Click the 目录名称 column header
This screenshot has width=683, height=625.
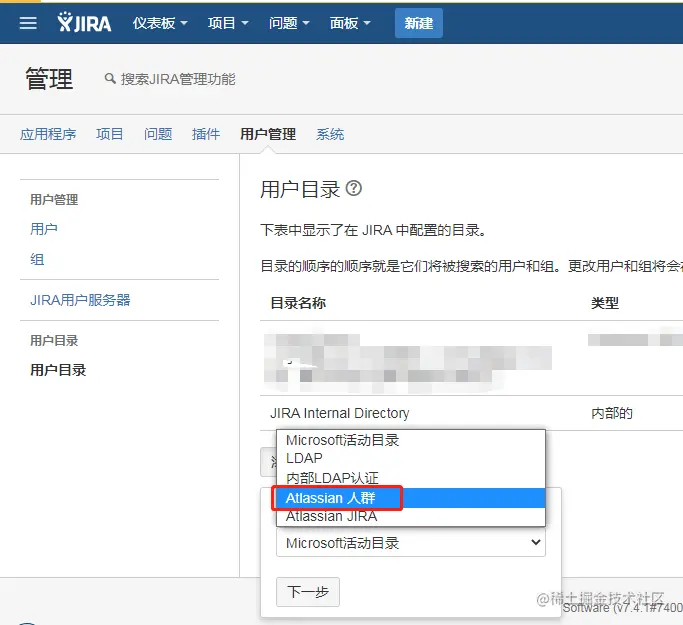pyautogui.click(x=298, y=303)
